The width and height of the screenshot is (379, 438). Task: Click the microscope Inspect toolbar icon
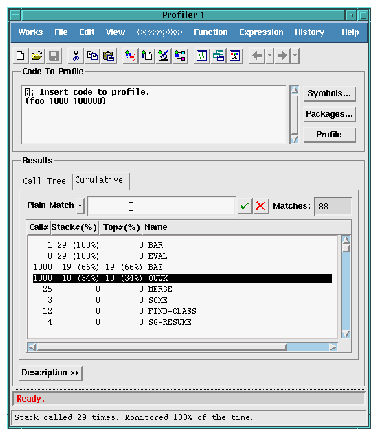click(x=163, y=56)
